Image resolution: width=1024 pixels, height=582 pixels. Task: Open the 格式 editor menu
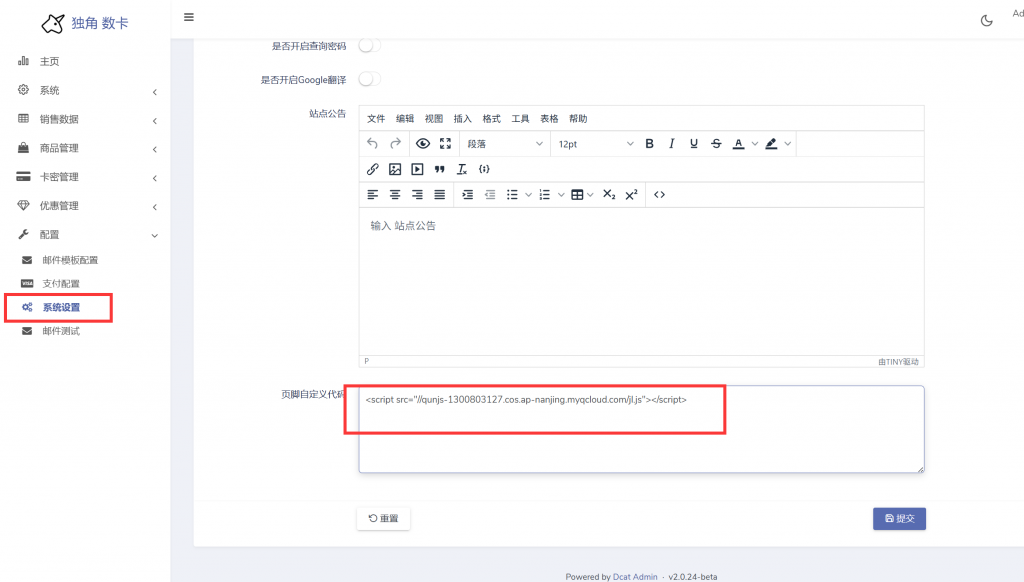[x=491, y=118]
